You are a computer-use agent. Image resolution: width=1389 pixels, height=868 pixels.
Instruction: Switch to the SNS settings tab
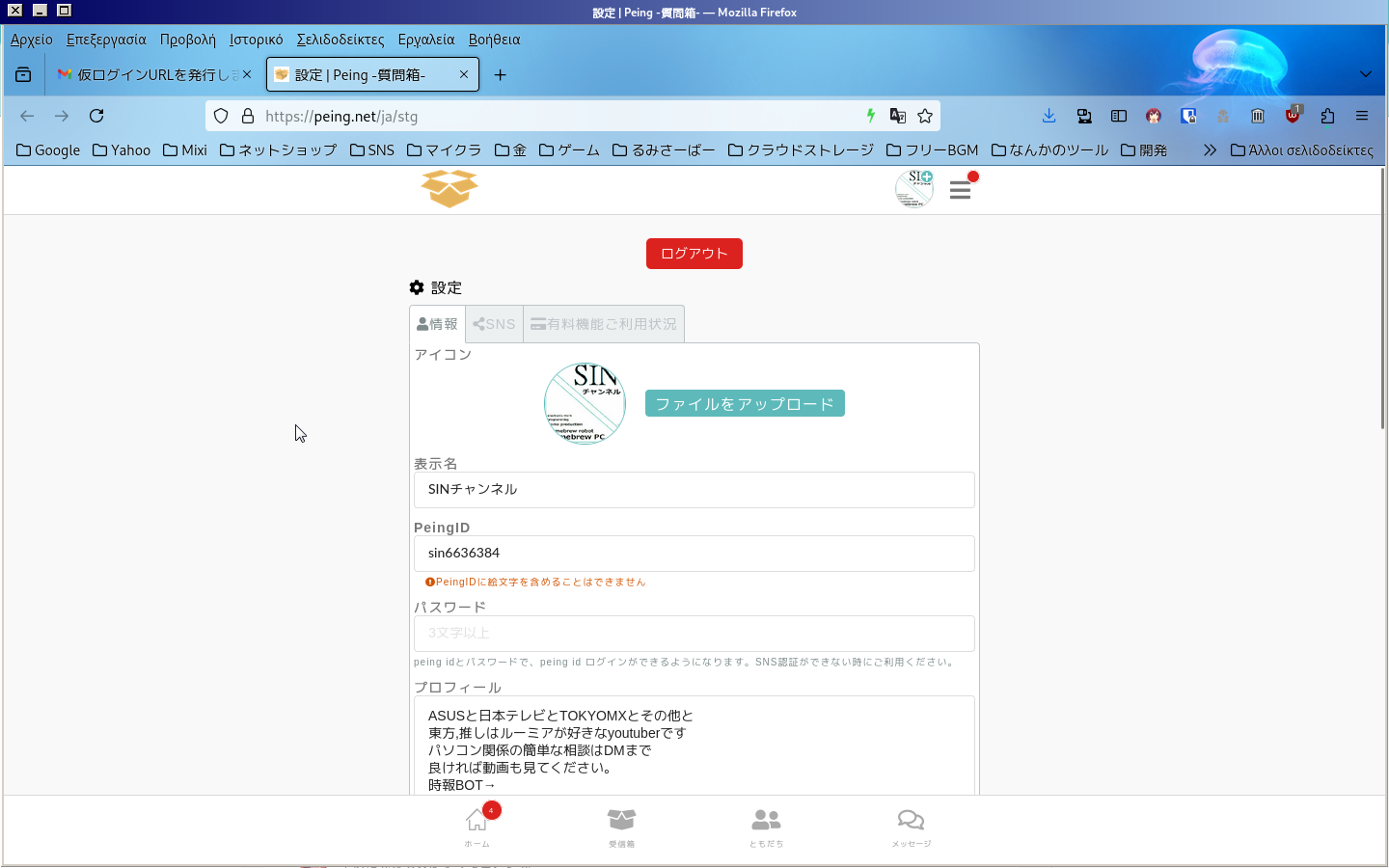click(494, 324)
